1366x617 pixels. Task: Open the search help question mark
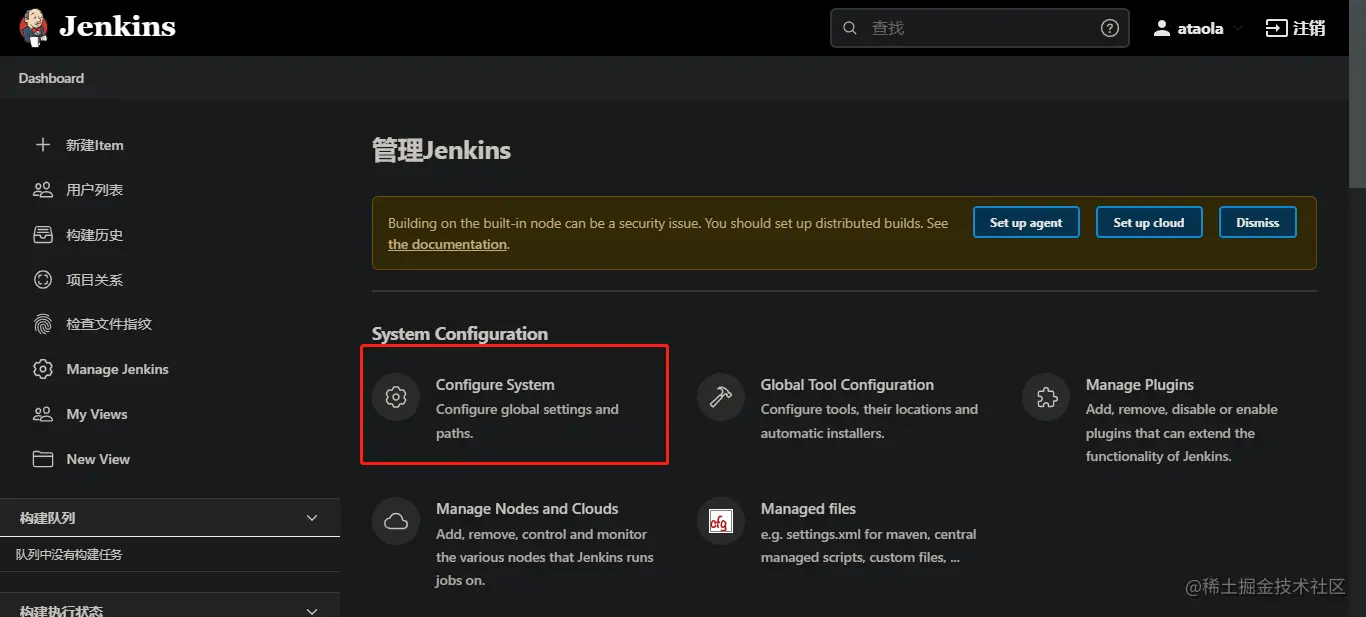tap(1109, 28)
